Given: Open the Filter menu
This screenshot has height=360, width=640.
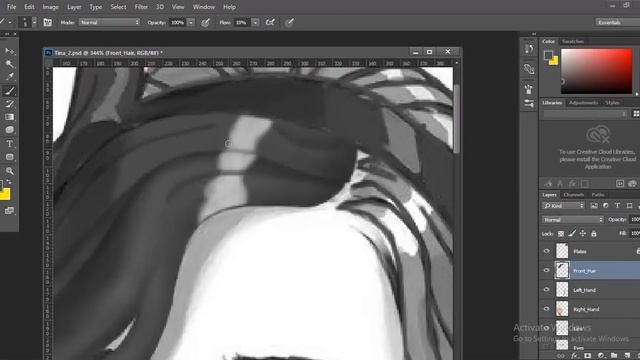Looking at the screenshot, I should [141, 7].
